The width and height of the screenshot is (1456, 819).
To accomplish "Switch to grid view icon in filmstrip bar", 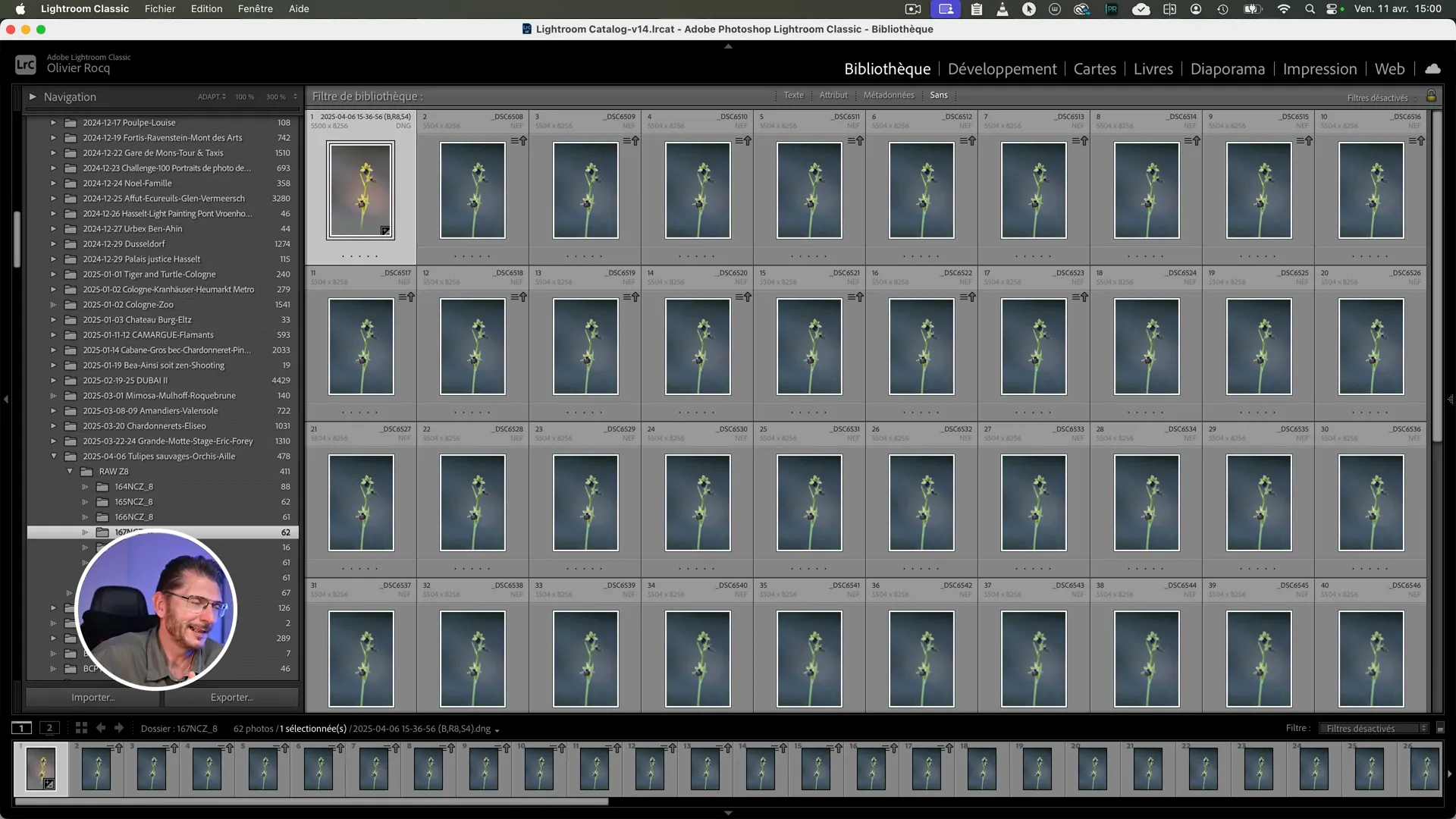I will click(x=81, y=728).
